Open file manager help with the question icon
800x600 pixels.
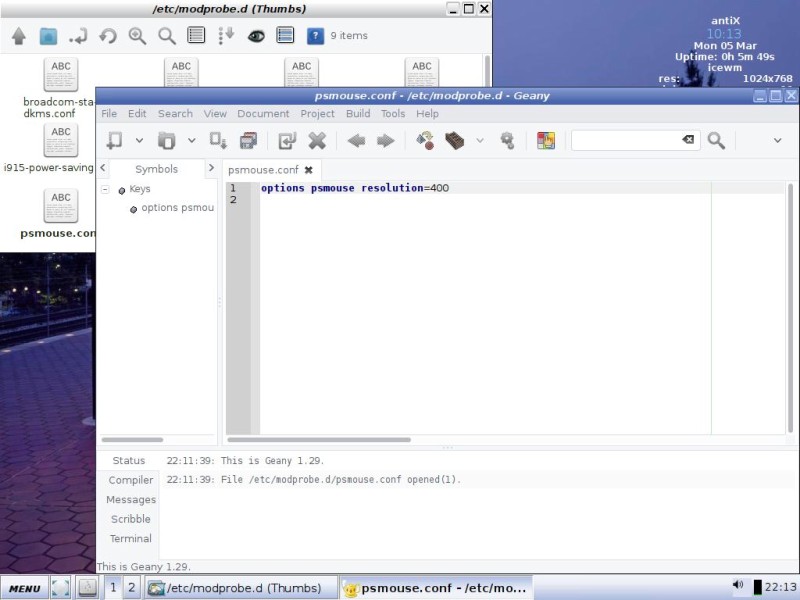tap(315, 36)
